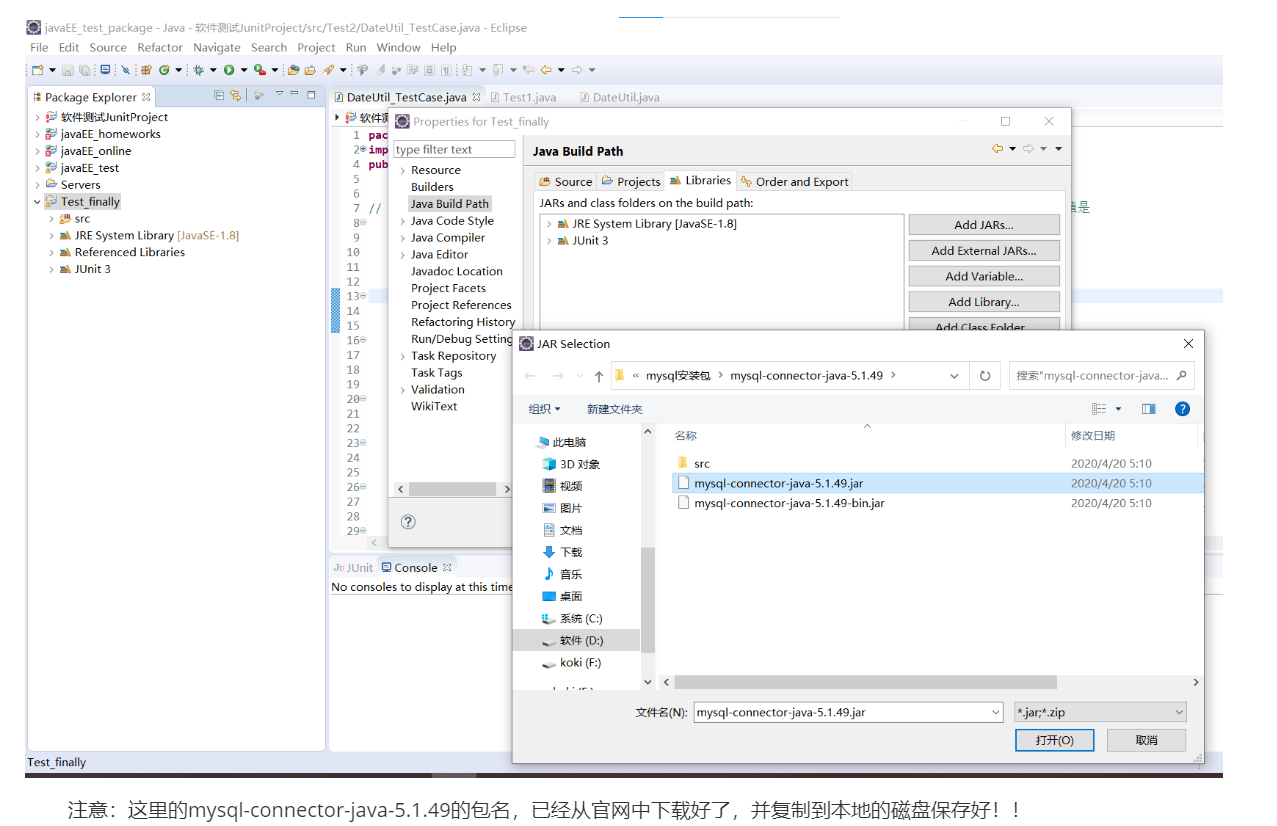Image resolution: width=1277 pixels, height=826 pixels.
Task: Click the up-folder arrow in JAR Selection
Action: click(x=598, y=376)
